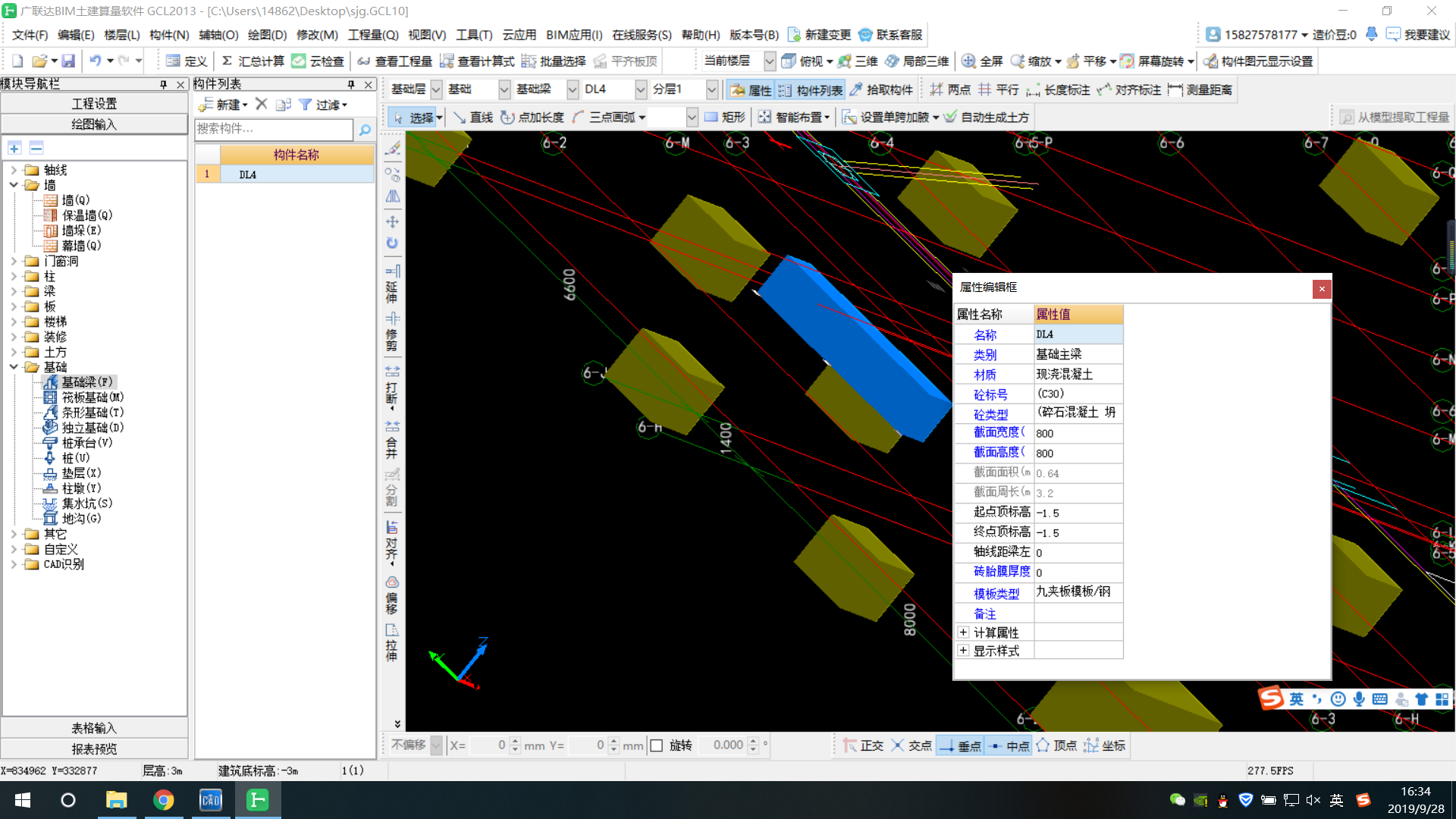Screen dimensions: 1456x819
Task: Click the save disk icon
Action: point(68,61)
